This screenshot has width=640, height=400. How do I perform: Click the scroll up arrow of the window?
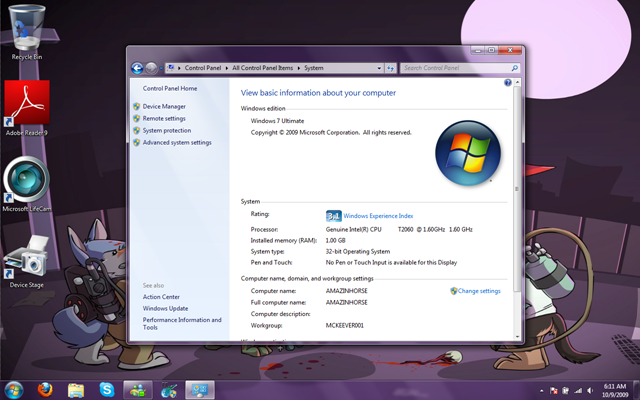click(x=517, y=82)
